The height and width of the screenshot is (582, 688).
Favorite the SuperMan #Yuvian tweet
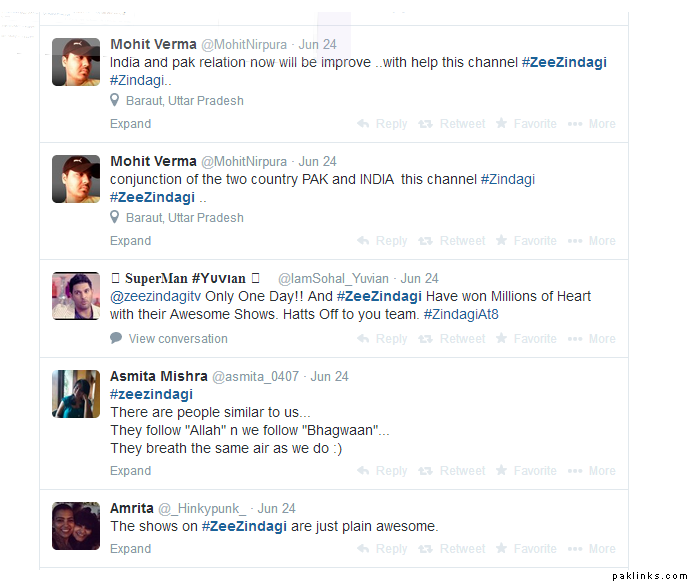point(526,339)
